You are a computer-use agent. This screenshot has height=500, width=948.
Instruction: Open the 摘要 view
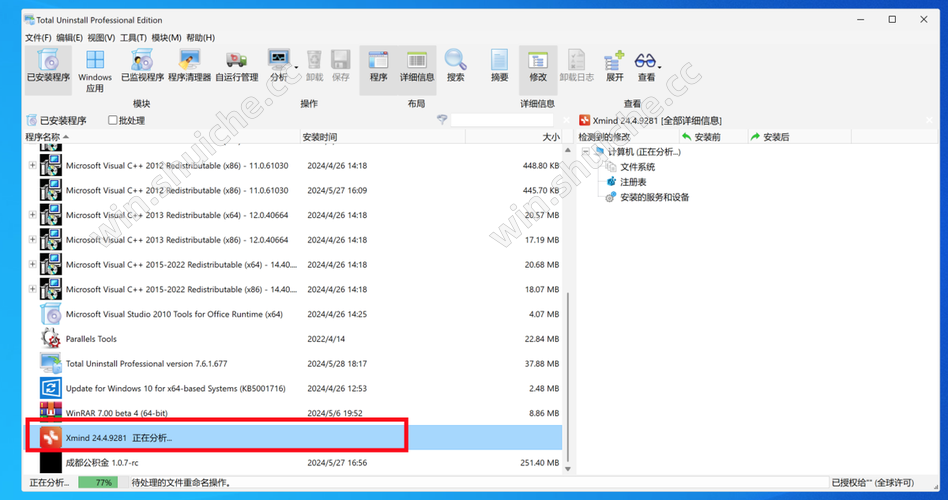pos(499,67)
